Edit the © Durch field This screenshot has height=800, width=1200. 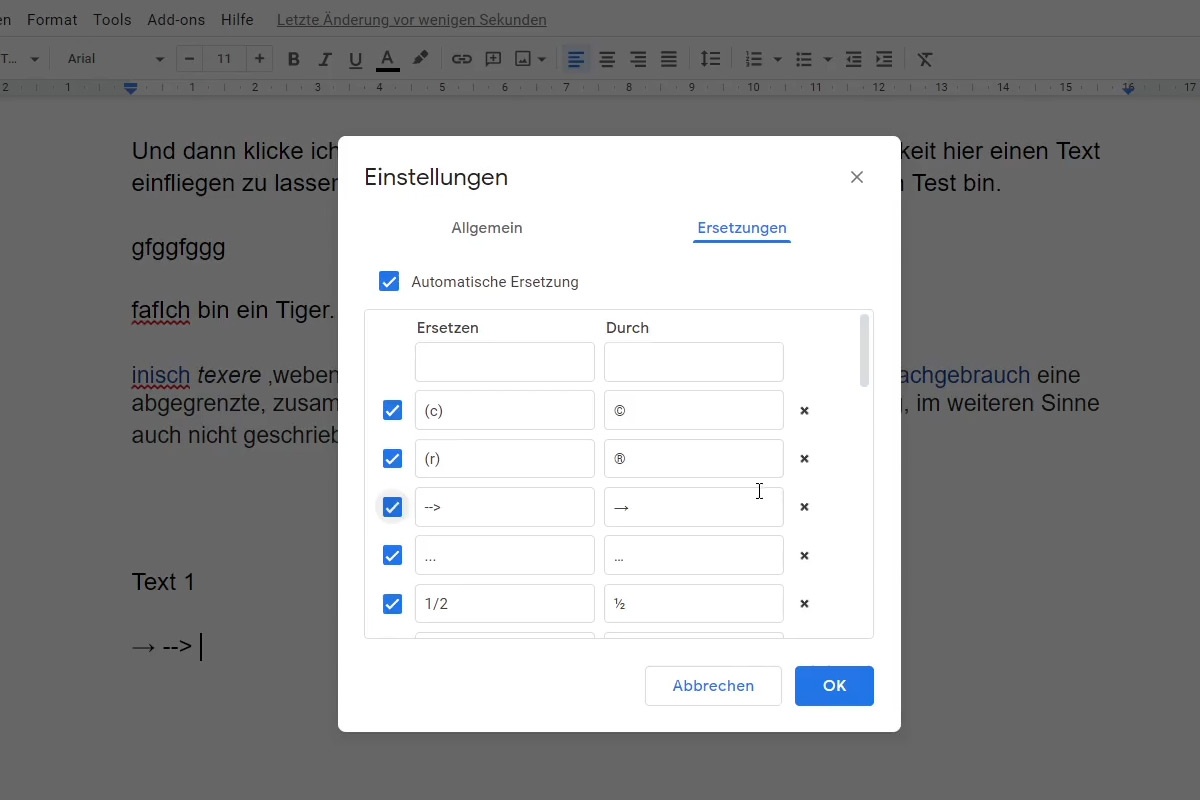point(694,410)
